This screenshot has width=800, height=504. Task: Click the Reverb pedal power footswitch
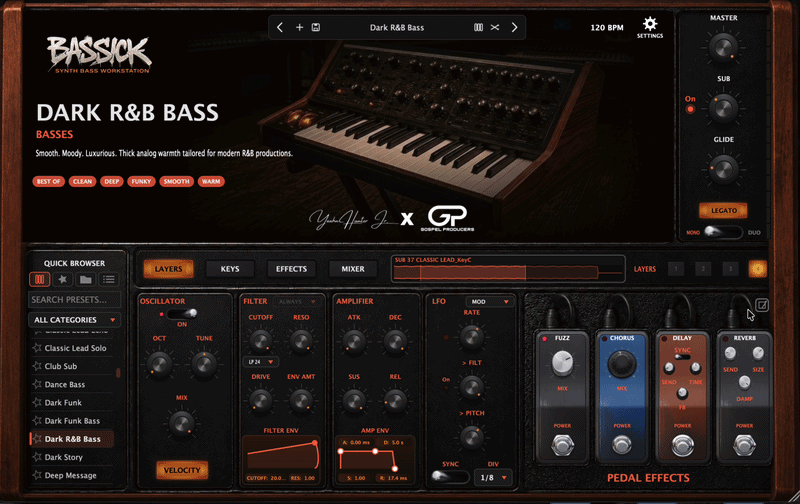(x=744, y=445)
